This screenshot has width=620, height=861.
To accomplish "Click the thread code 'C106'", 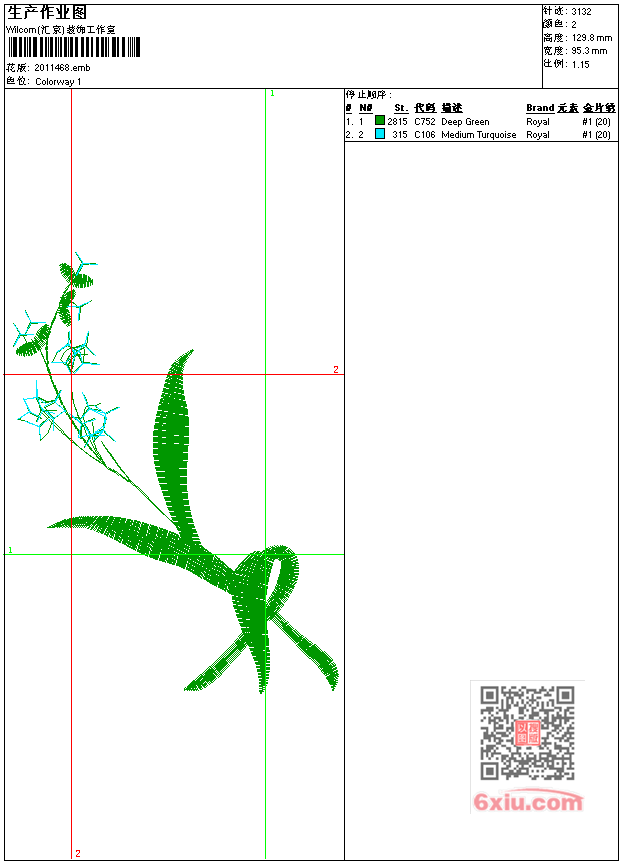I will [x=425, y=135].
